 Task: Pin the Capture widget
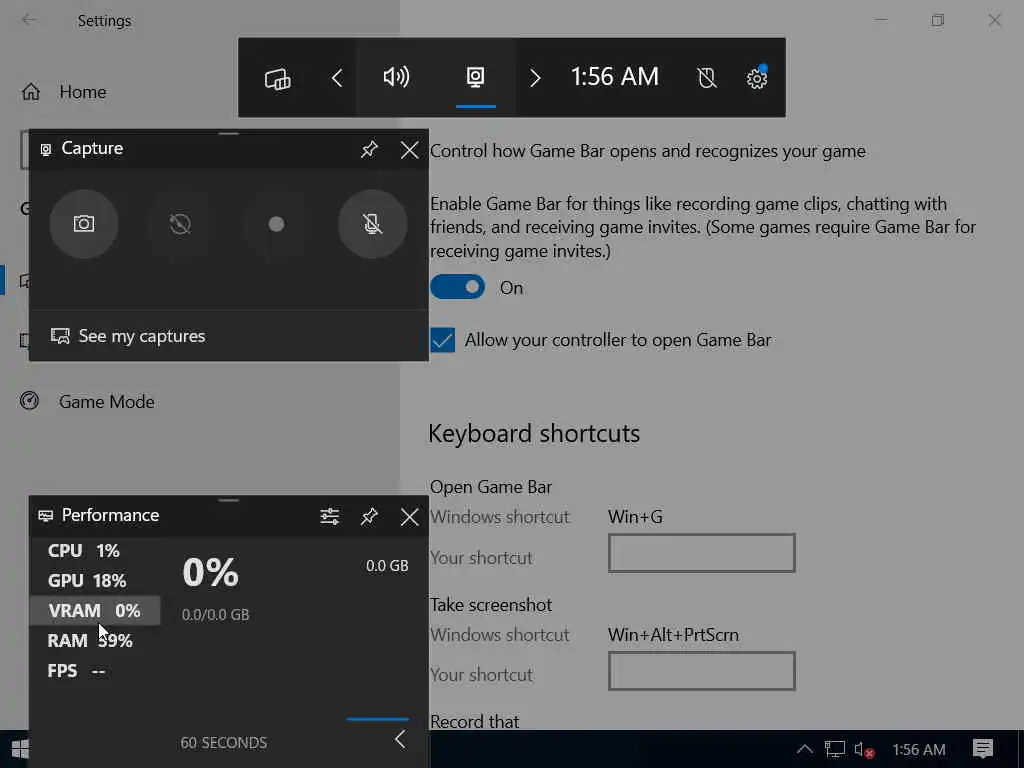pyautogui.click(x=369, y=150)
